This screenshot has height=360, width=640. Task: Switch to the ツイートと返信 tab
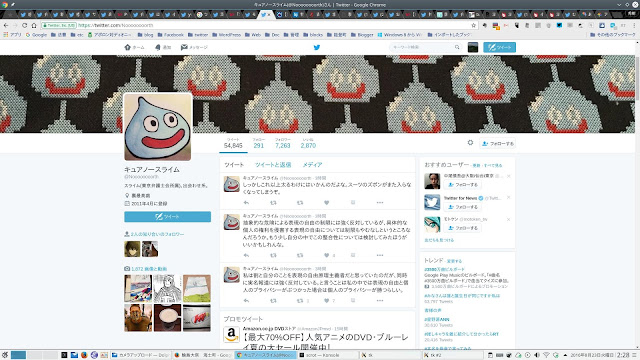pos(273,165)
